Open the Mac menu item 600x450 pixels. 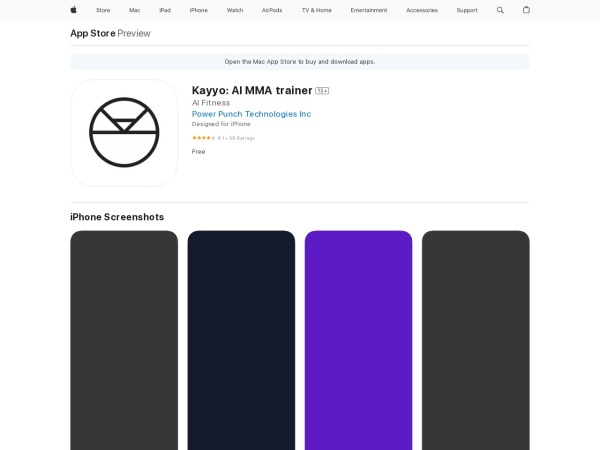coord(134,10)
